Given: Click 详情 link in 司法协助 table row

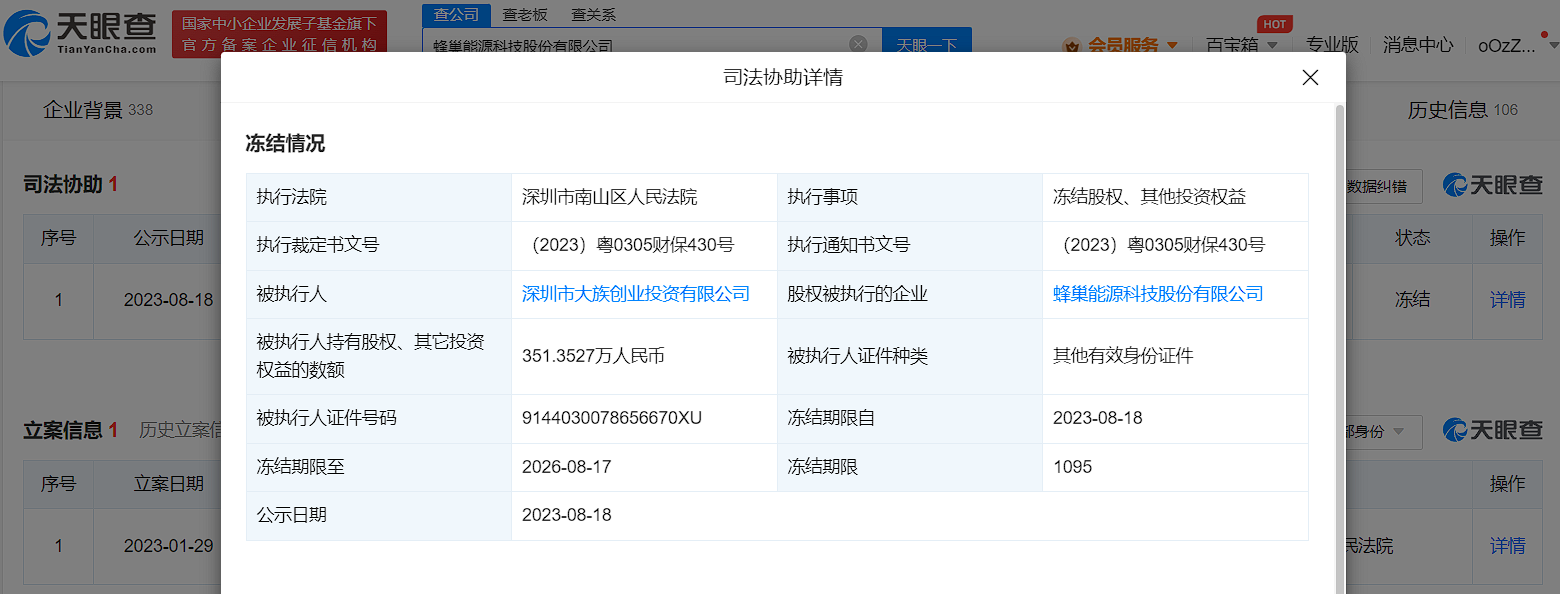Looking at the screenshot, I should 1507,299.
